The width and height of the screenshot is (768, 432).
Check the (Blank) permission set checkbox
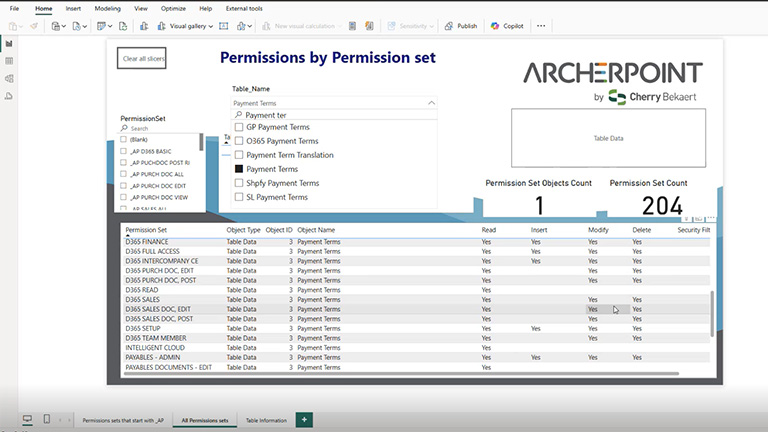click(x=123, y=140)
